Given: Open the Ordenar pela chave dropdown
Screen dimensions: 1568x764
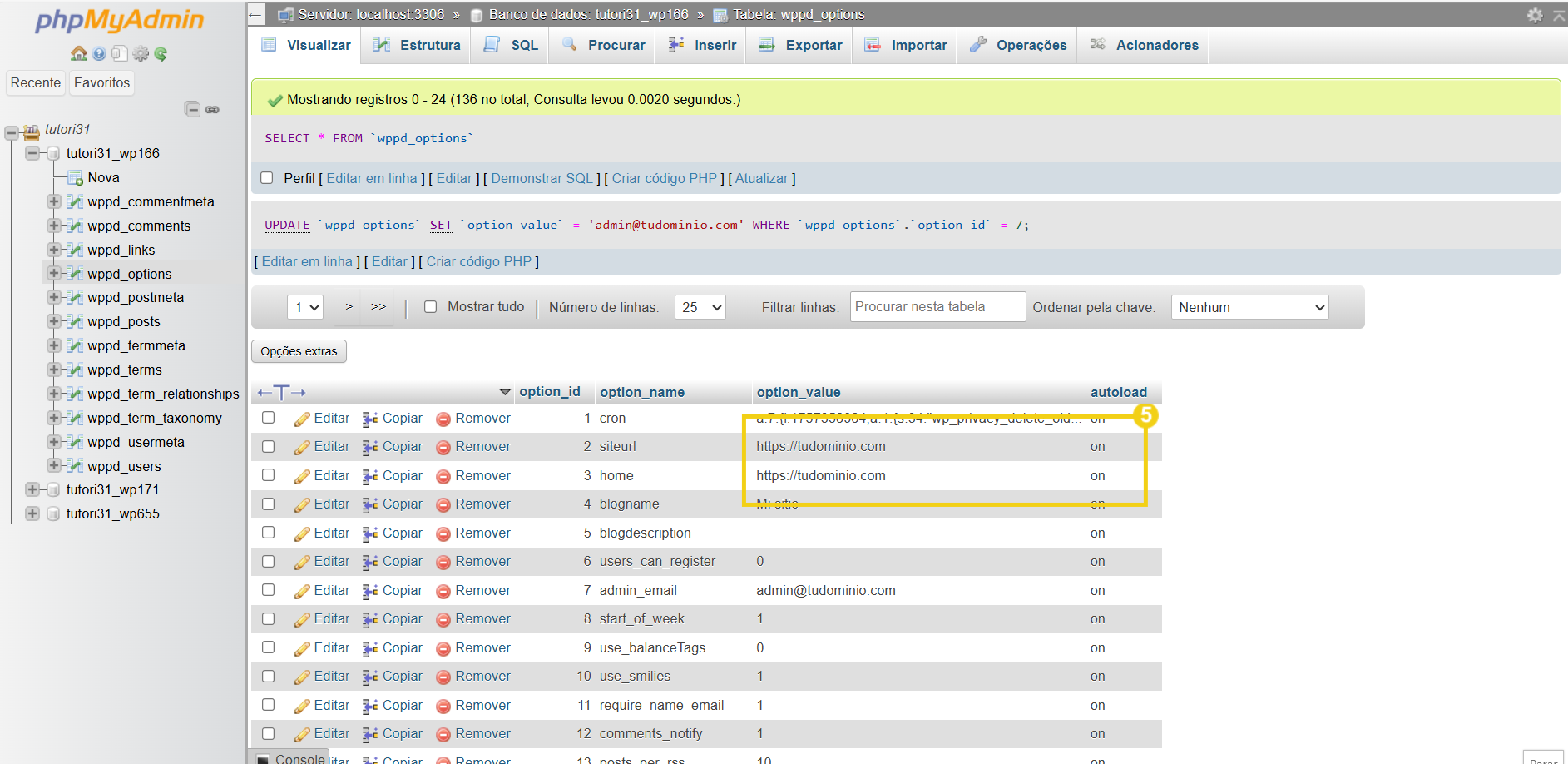Looking at the screenshot, I should click(x=1249, y=307).
